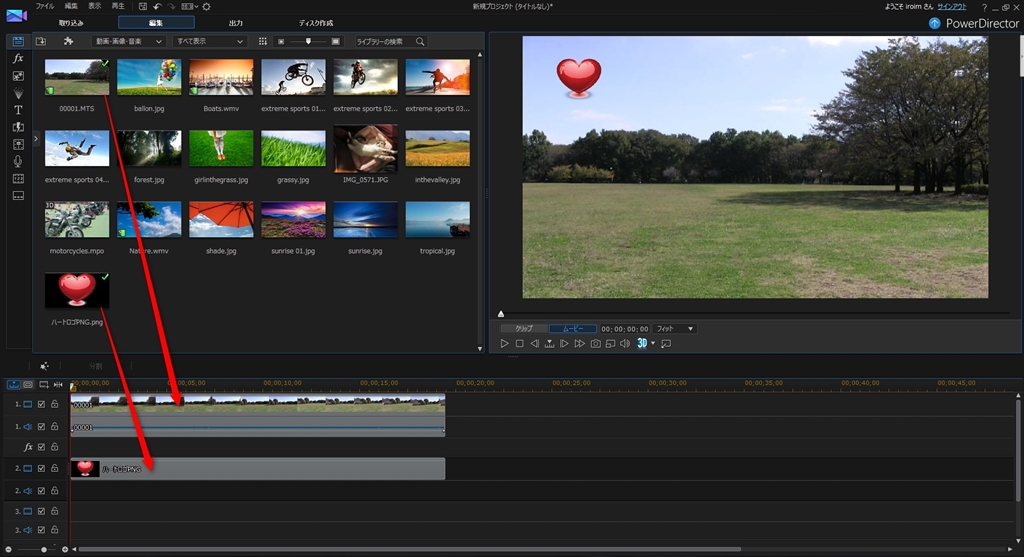The height and width of the screenshot is (557, 1024).
Task: Click the fit movie to timeline icon
Action: 58,385
